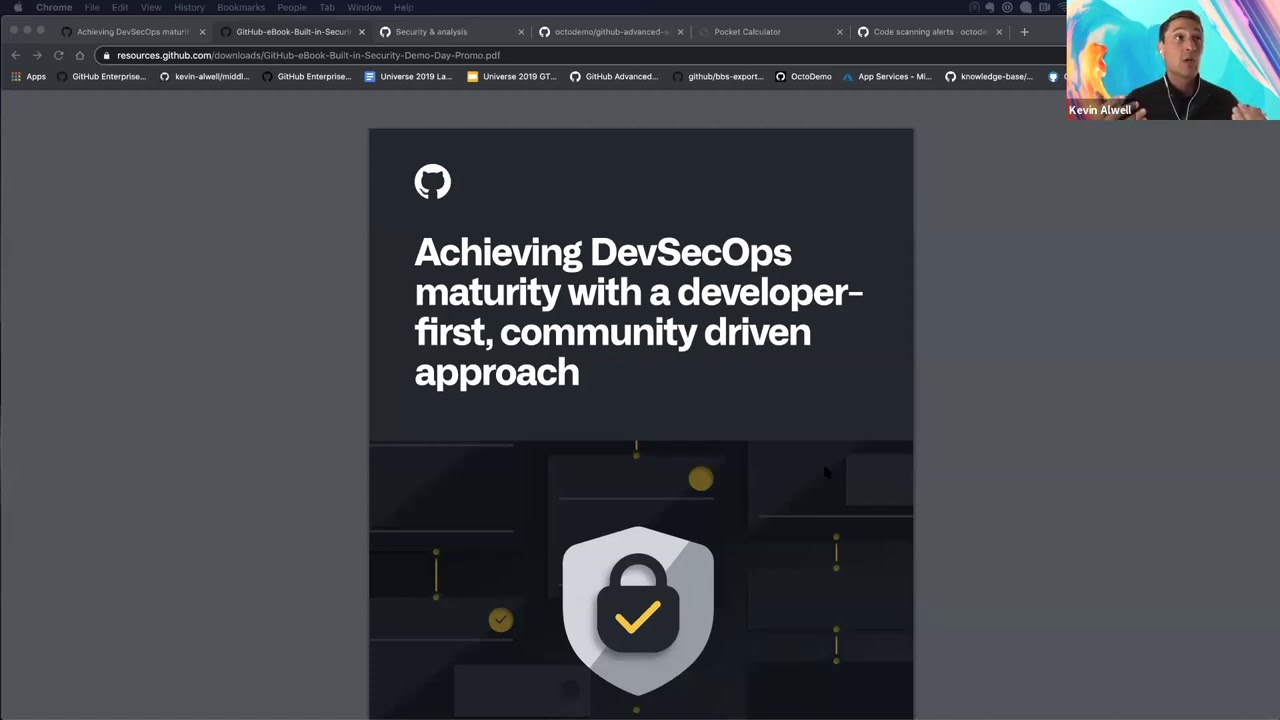Open the Chrome application menu

point(54,7)
